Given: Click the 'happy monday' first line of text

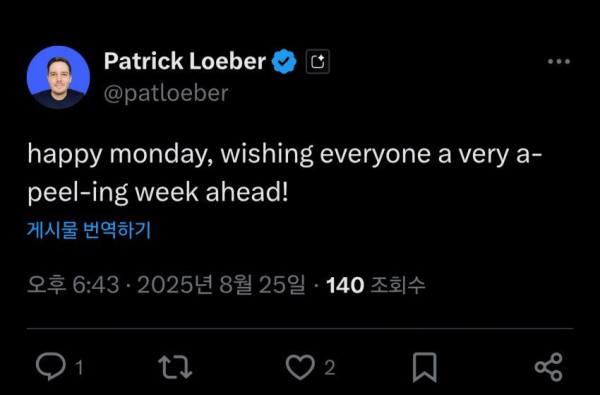Looking at the screenshot, I should coord(284,155).
